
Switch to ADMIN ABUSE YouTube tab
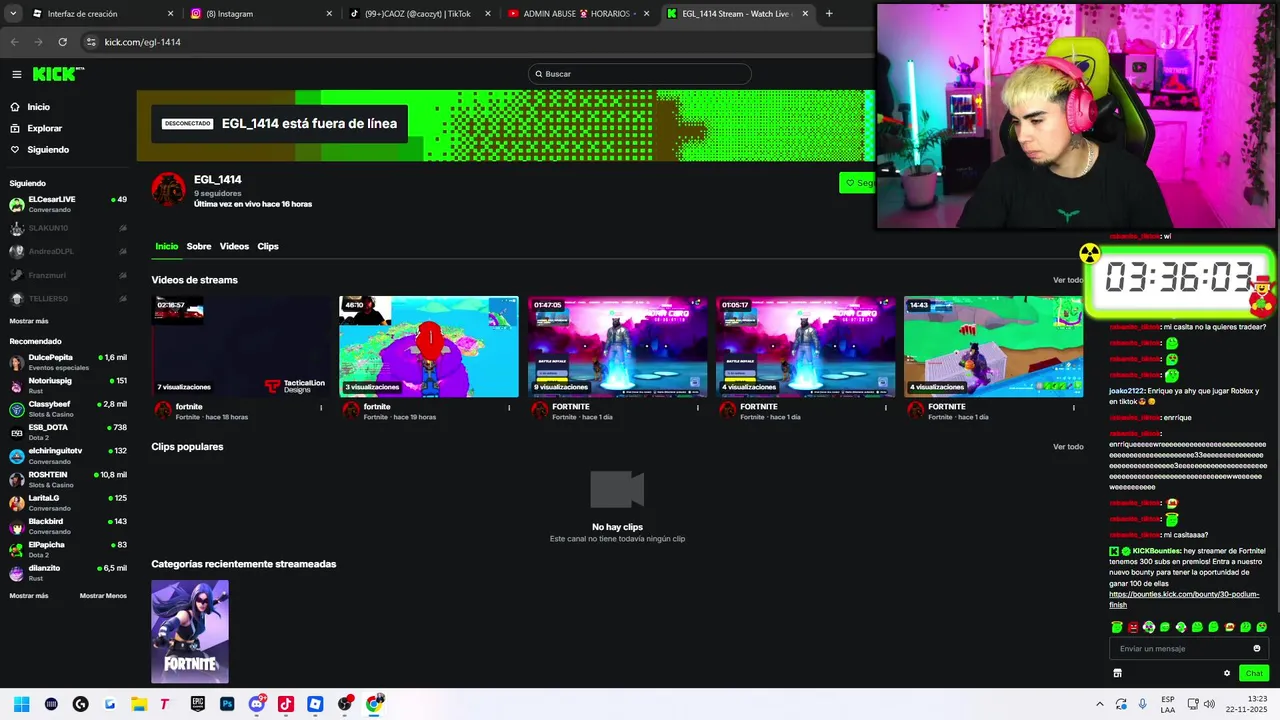[577, 14]
